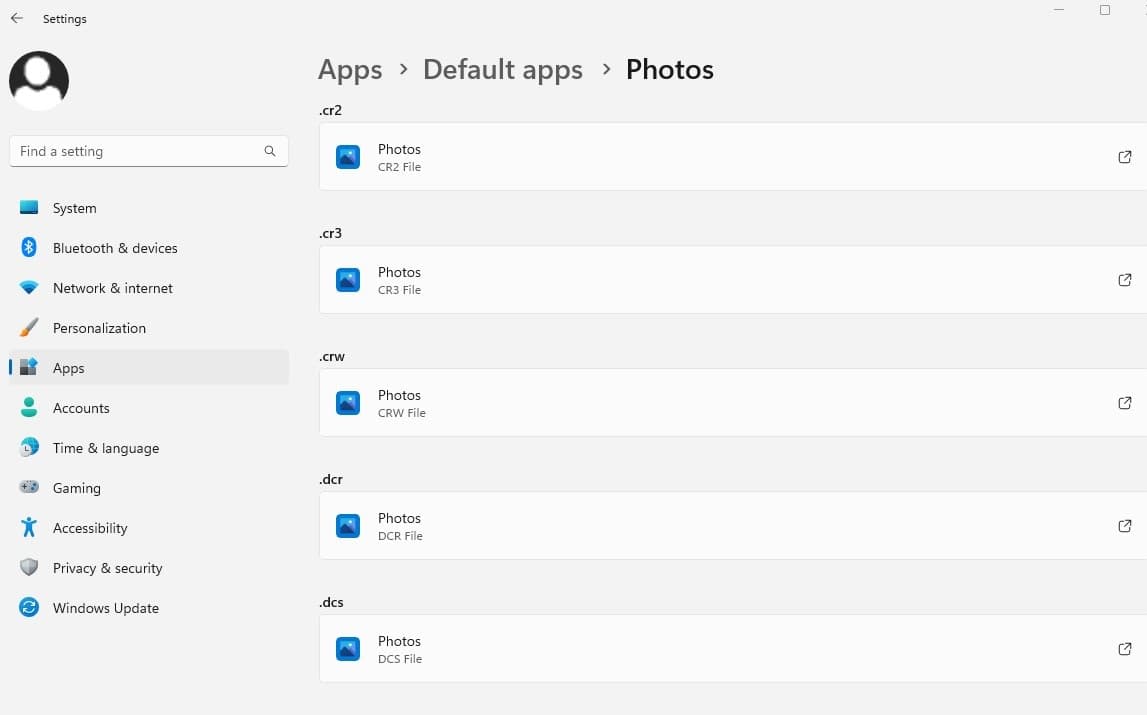Go to Network & internet settings
Viewport: 1147px width, 715px height.
pyautogui.click(x=113, y=288)
